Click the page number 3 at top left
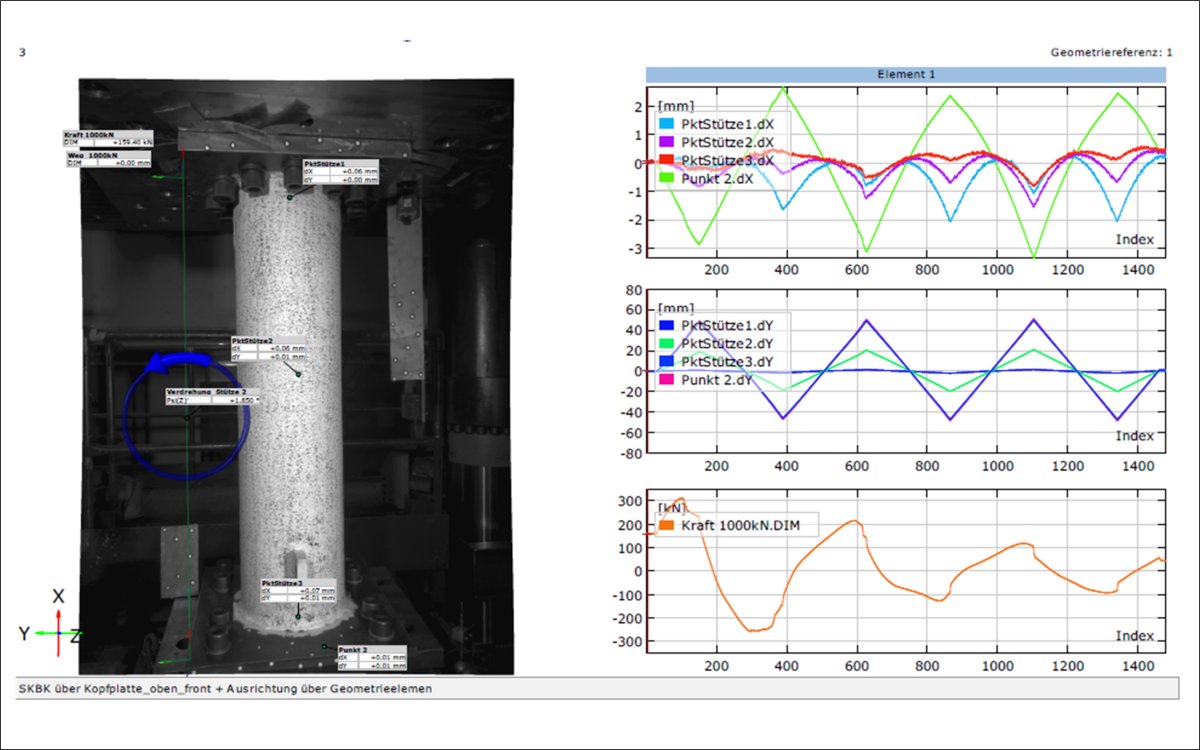 [x=22, y=51]
